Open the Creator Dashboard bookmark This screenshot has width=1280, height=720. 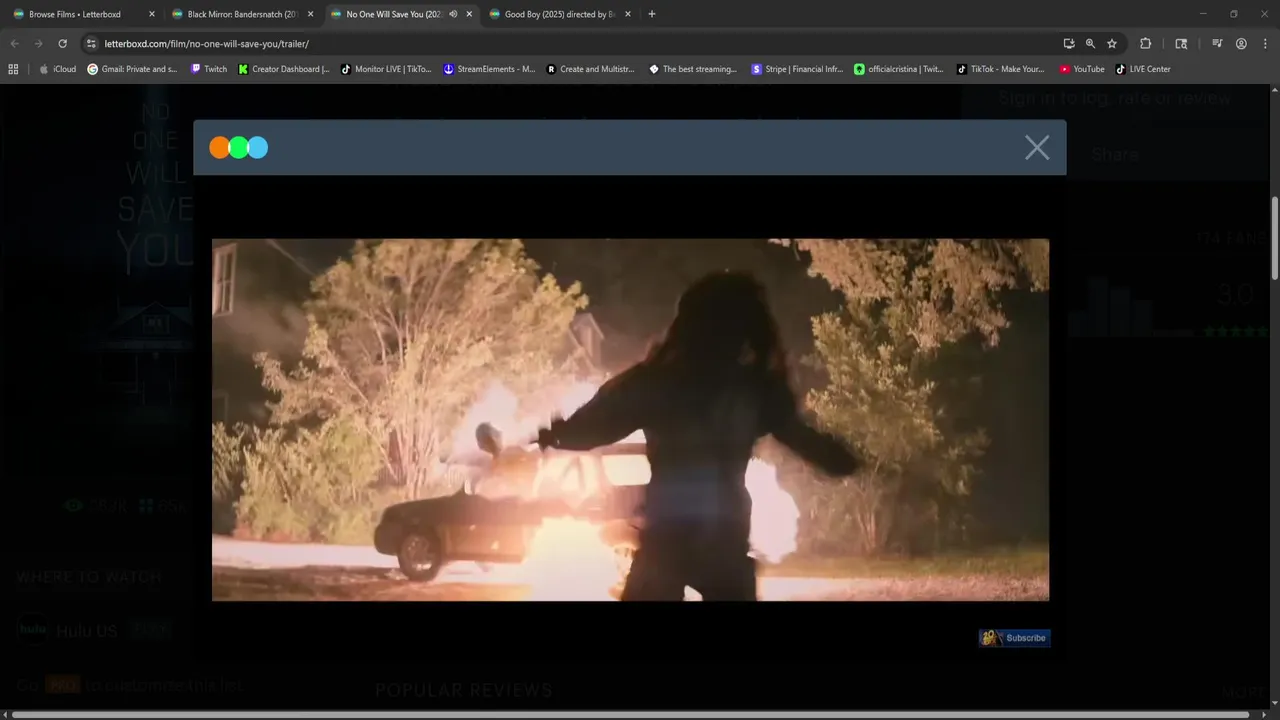[284, 69]
